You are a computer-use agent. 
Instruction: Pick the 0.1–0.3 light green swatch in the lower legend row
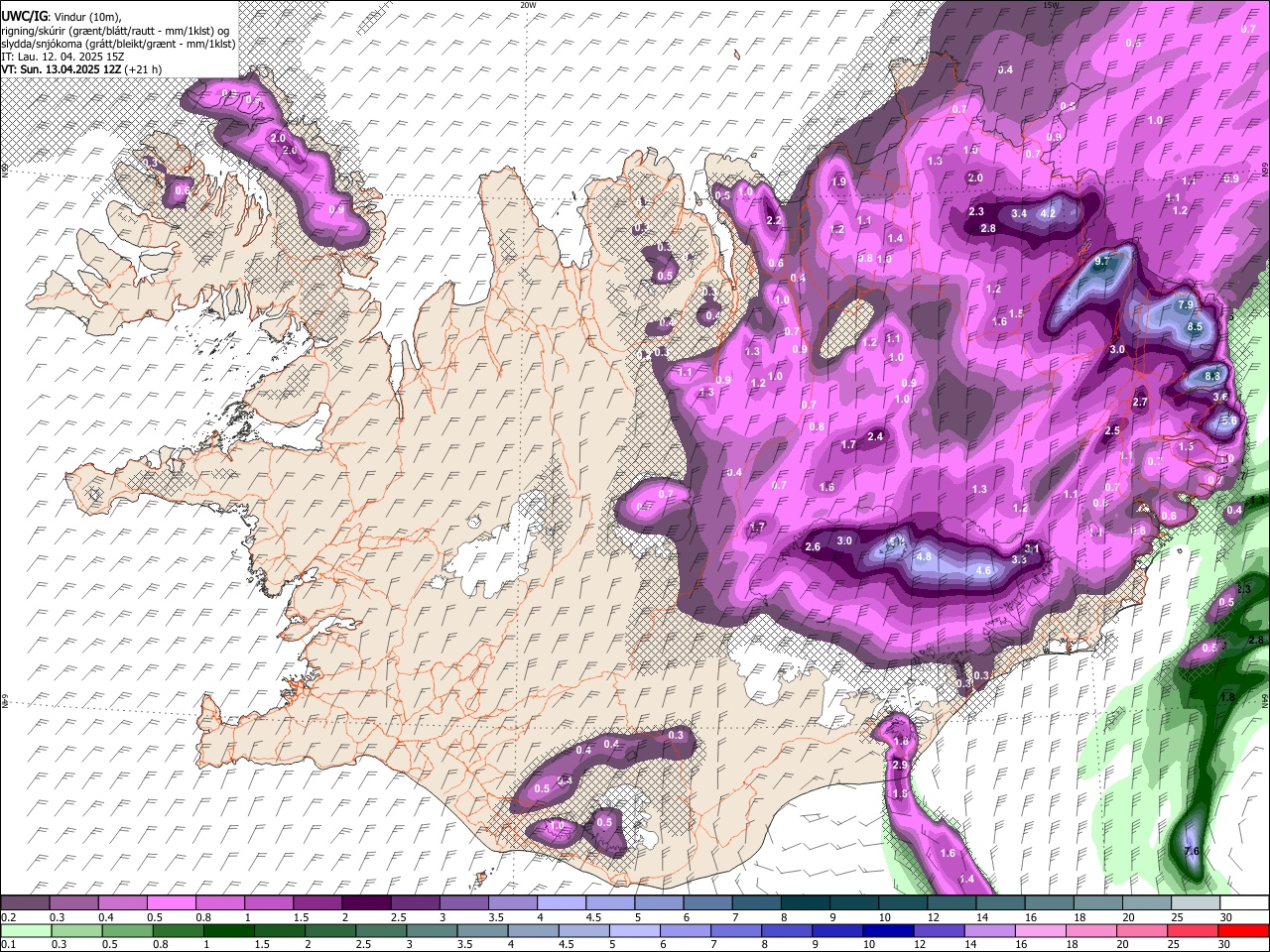point(25,930)
